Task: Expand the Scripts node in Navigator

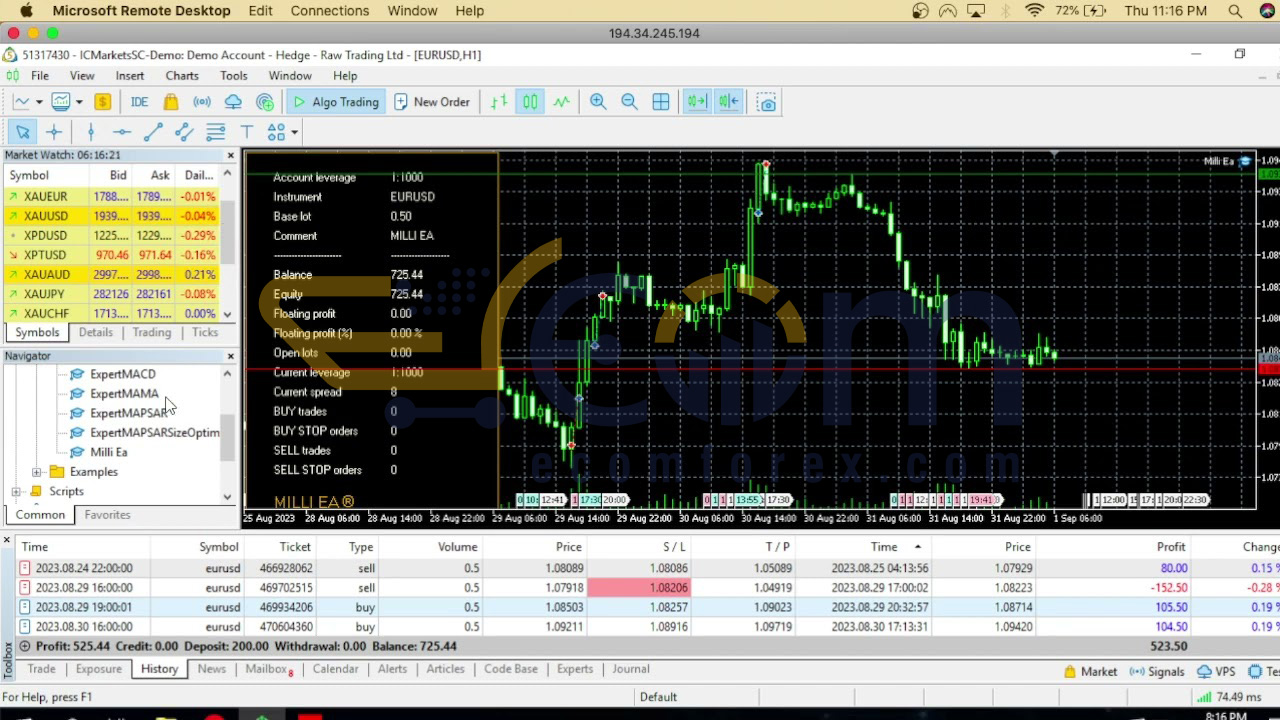Action: pos(16,491)
